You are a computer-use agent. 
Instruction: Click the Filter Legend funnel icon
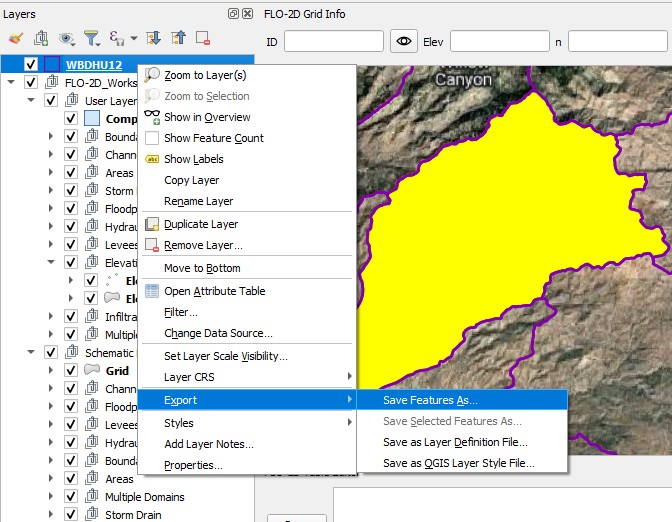pos(92,38)
